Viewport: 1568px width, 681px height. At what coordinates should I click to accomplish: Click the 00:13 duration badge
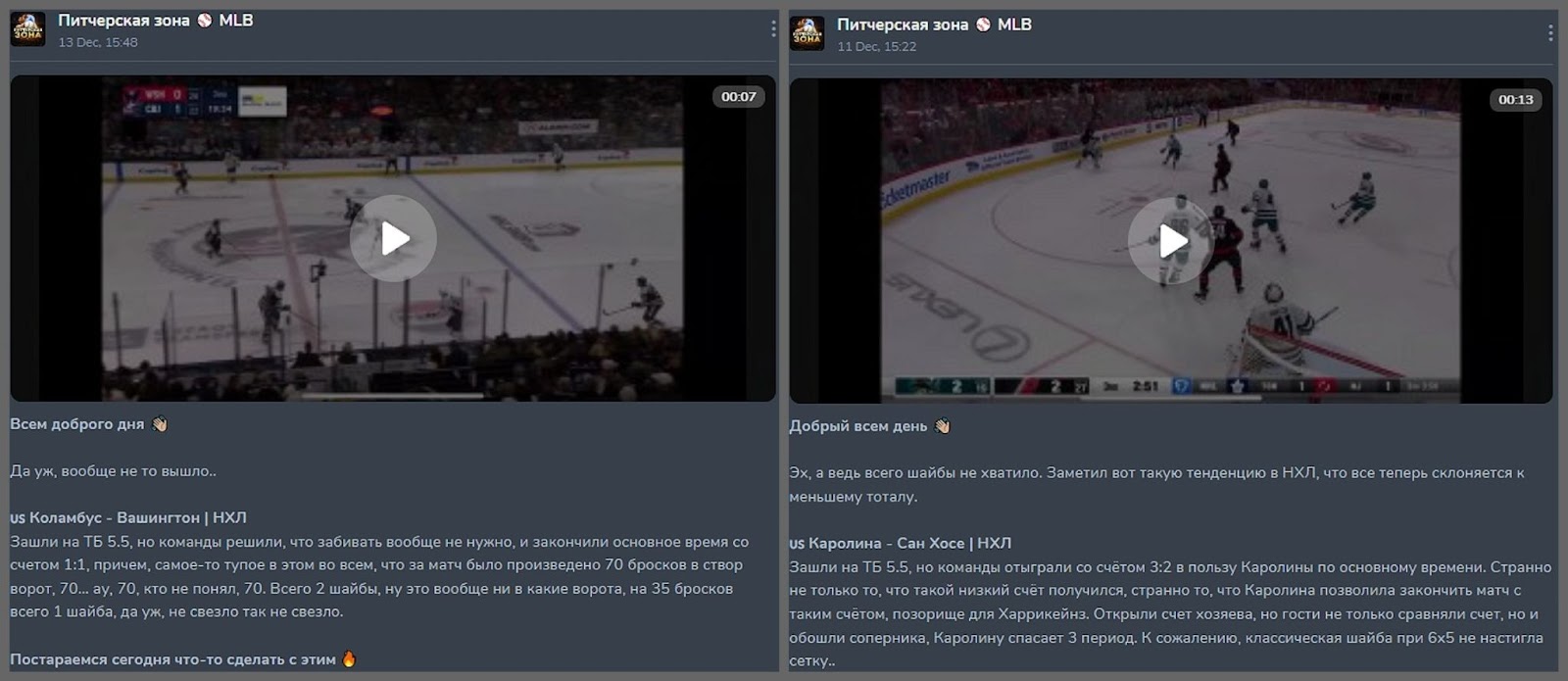point(1516,99)
